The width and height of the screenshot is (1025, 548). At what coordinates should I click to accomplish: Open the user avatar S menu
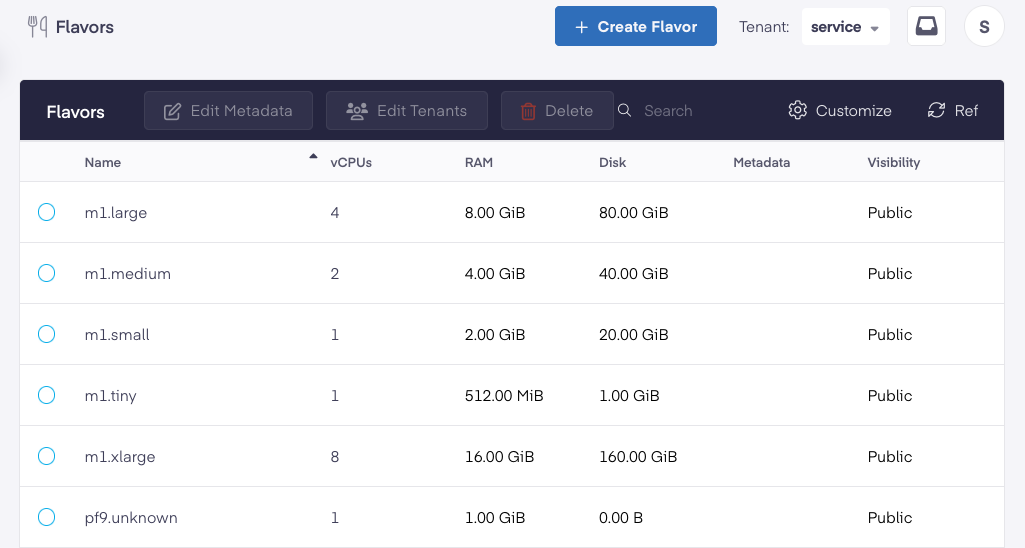pos(984,27)
